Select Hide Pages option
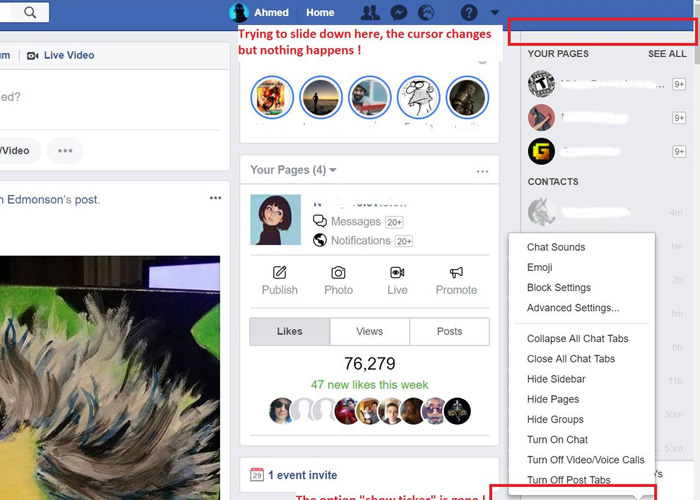Image resolution: width=700 pixels, height=500 pixels. [x=553, y=400]
